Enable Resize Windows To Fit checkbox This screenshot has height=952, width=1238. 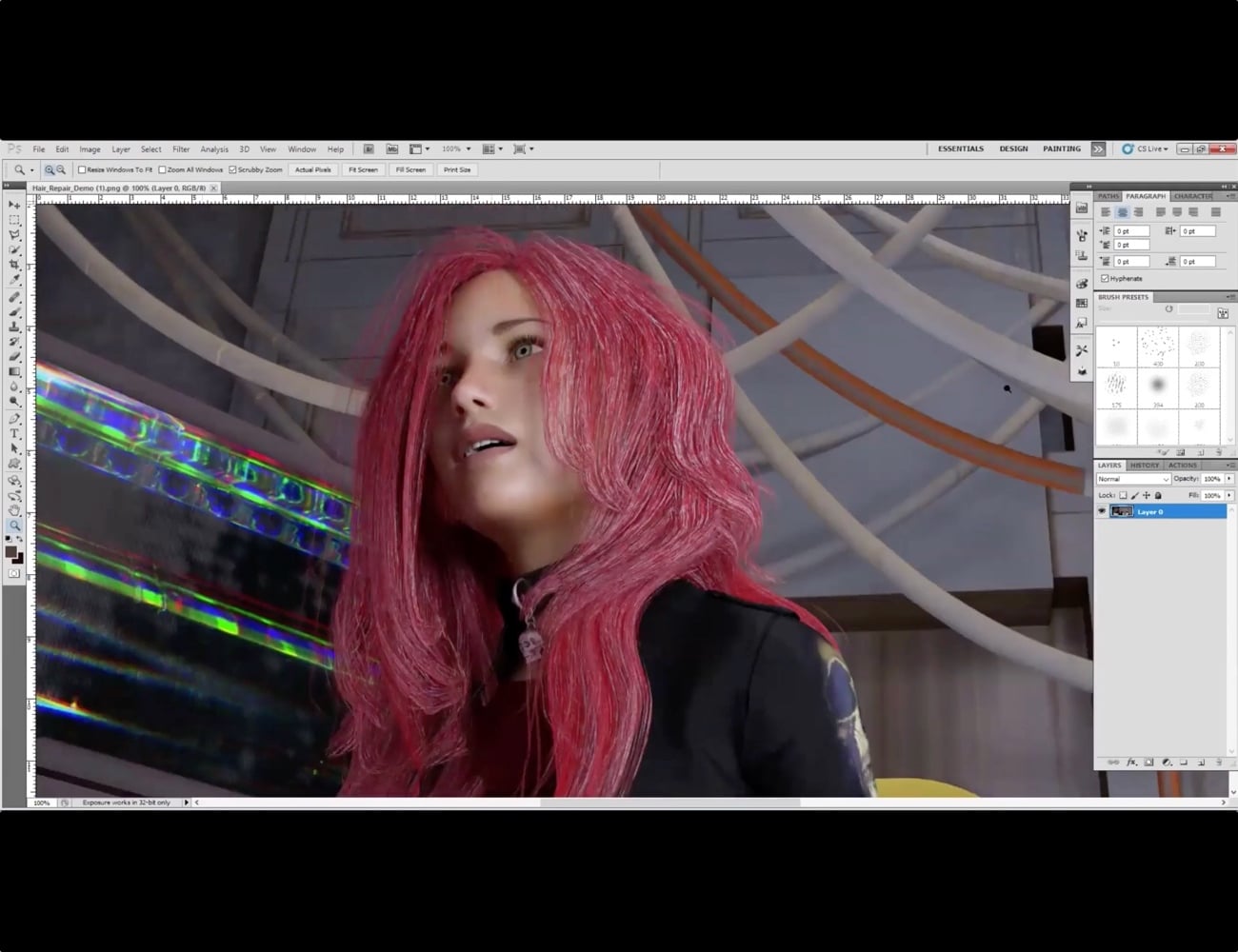coord(82,170)
